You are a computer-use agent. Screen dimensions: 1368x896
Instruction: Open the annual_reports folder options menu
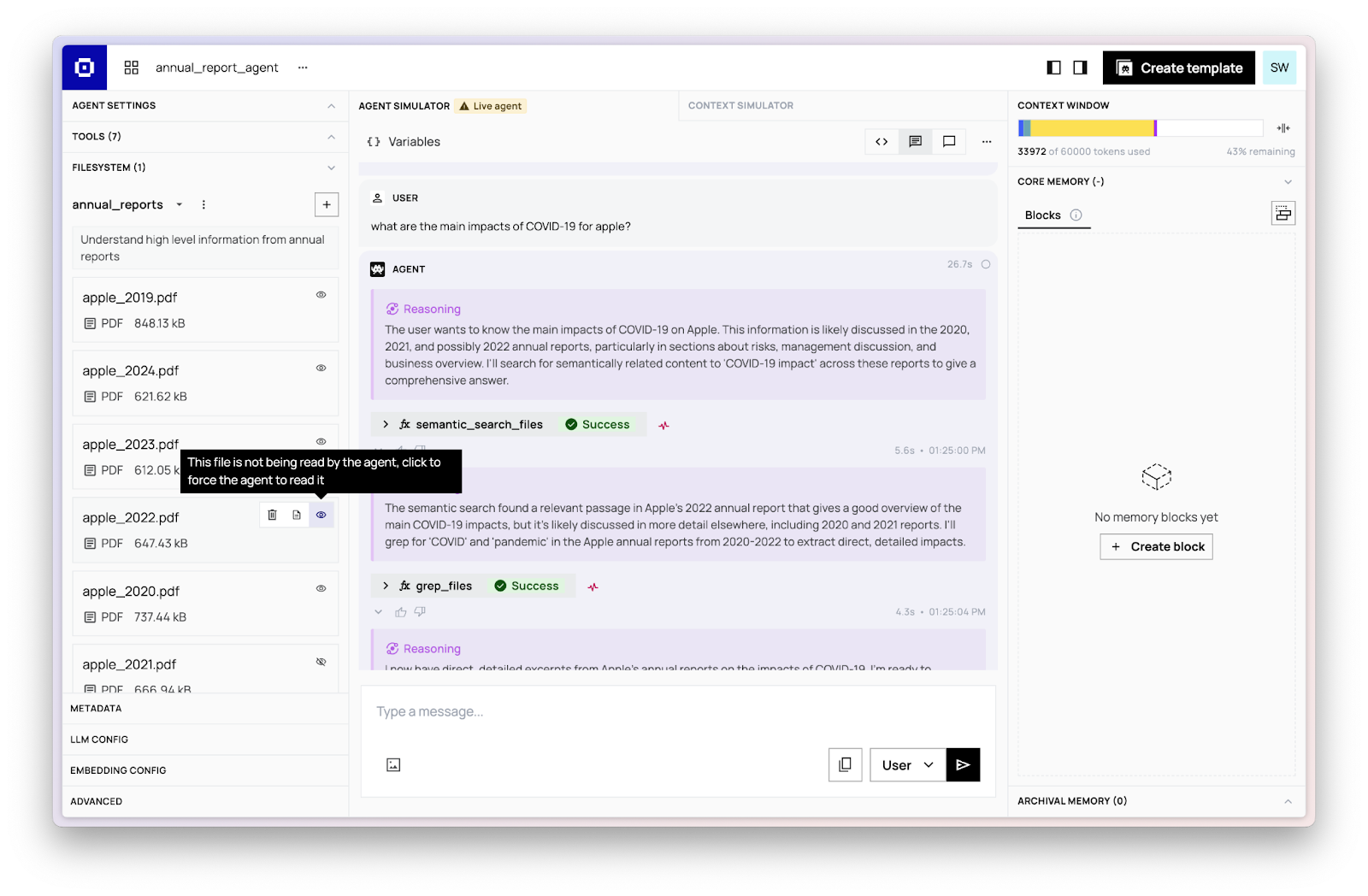pyautogui.click(x=203, y=204)
